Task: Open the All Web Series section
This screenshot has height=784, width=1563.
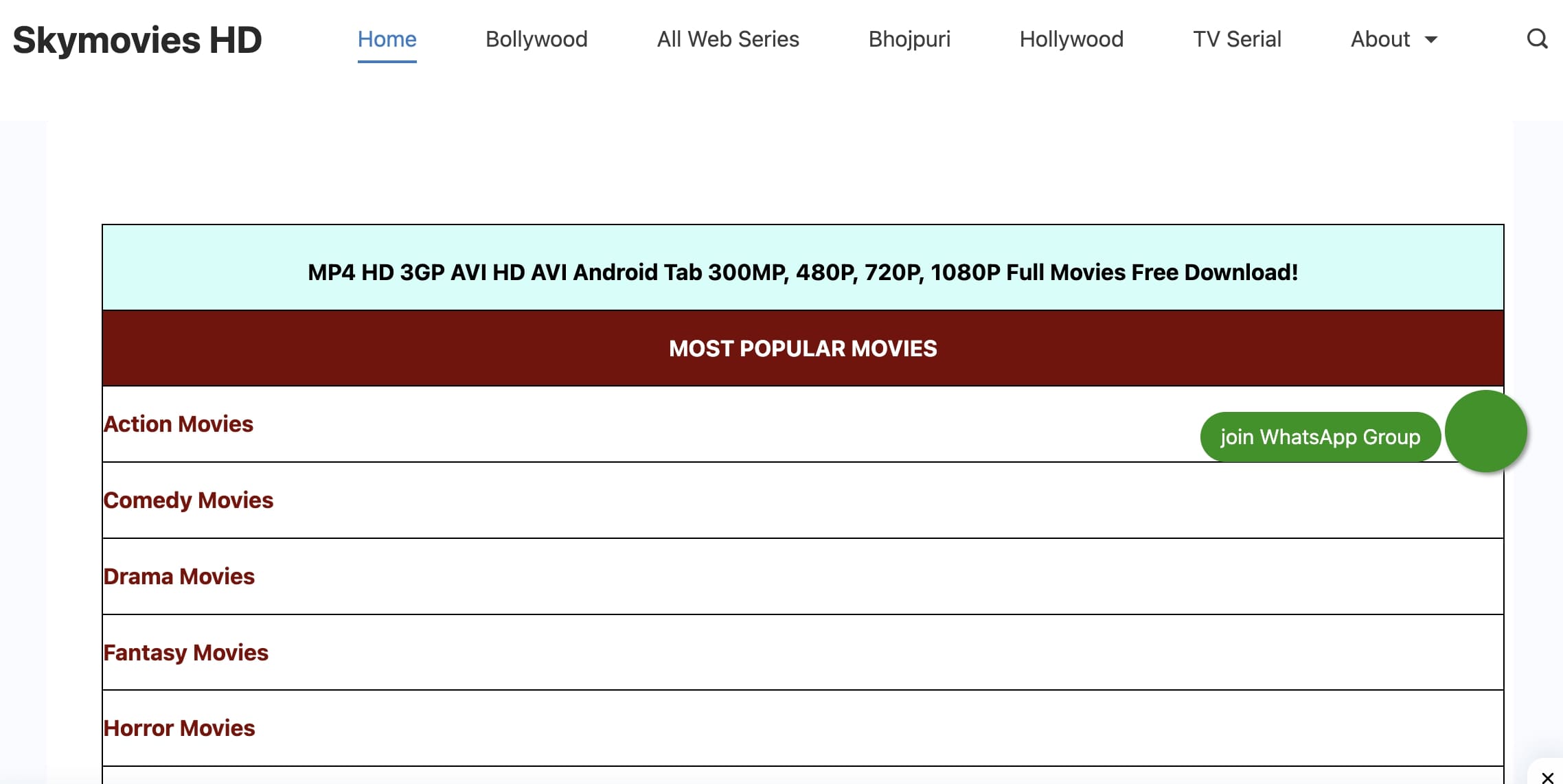Action: pos(727,39)
